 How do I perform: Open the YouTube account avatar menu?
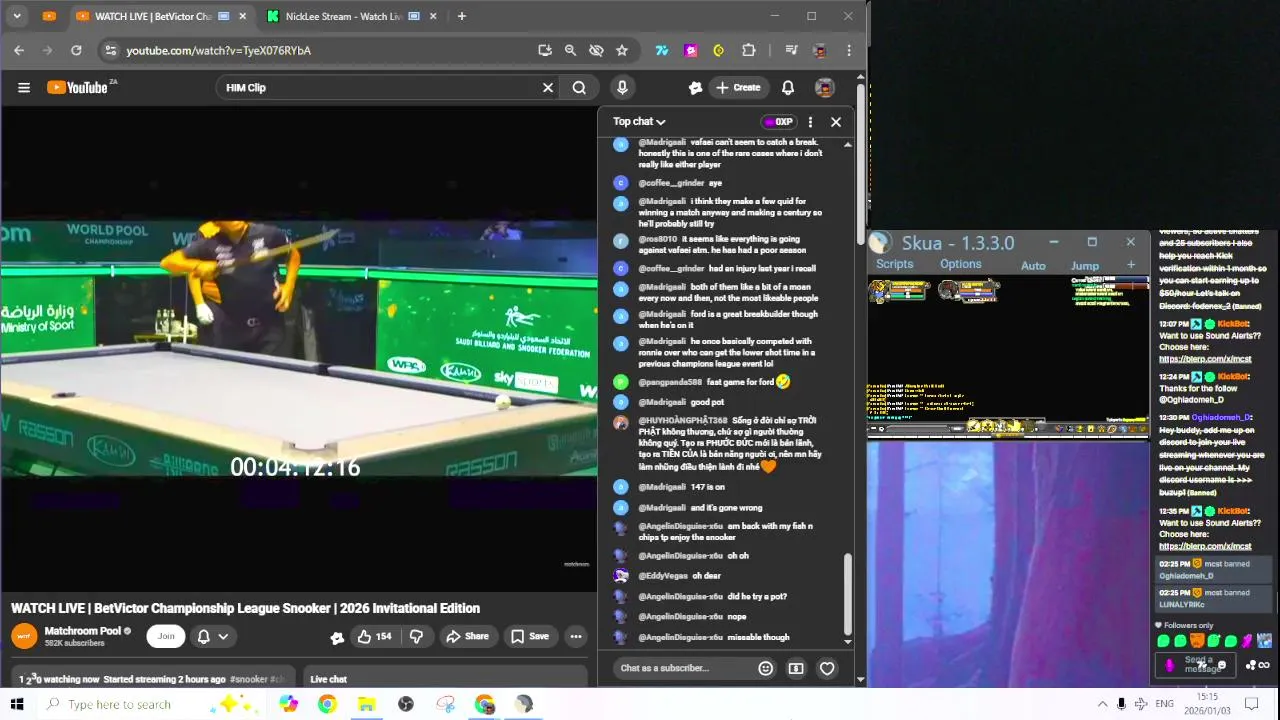coord(825,88)
